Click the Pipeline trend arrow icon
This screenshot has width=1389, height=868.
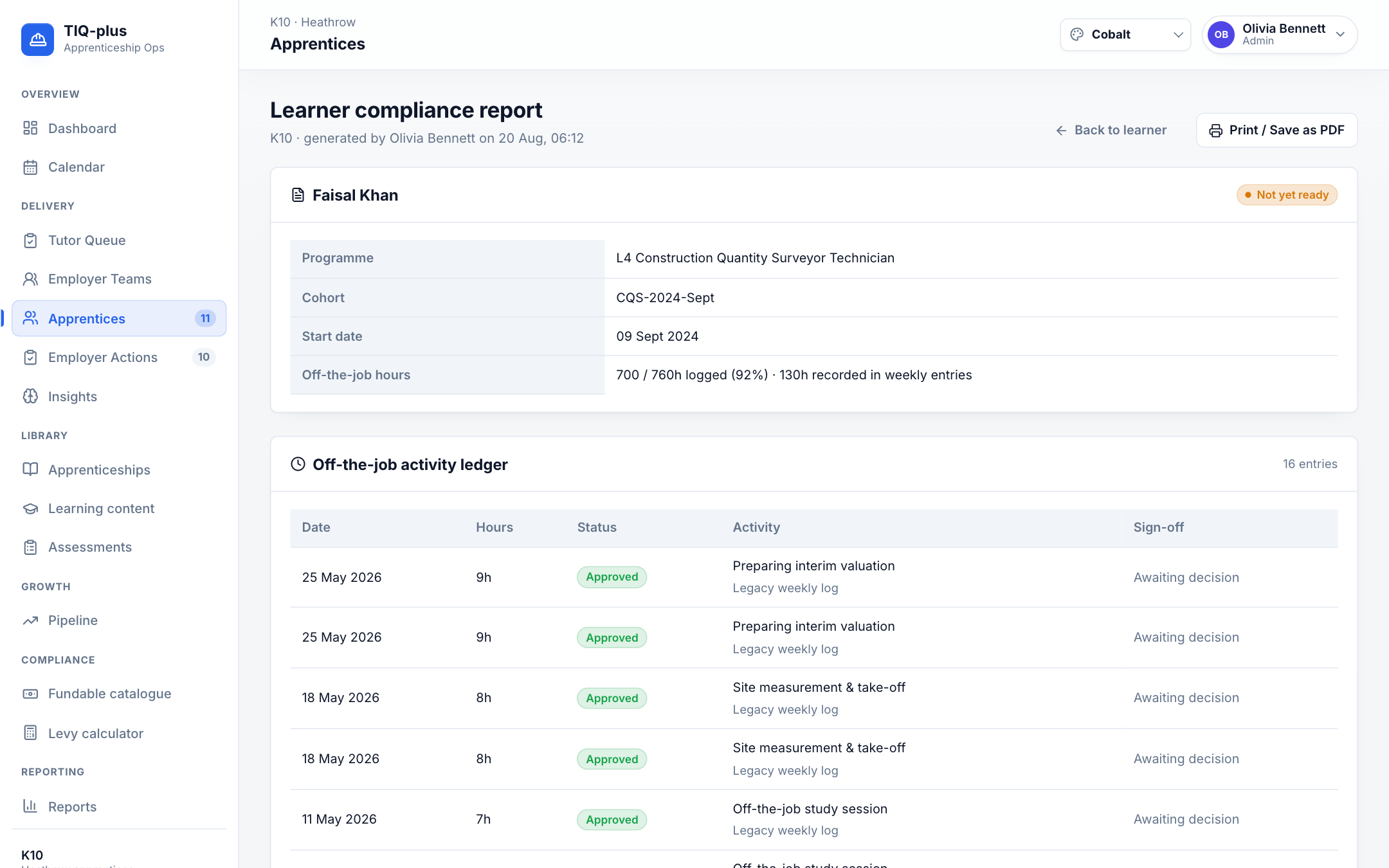coord(30,620)
